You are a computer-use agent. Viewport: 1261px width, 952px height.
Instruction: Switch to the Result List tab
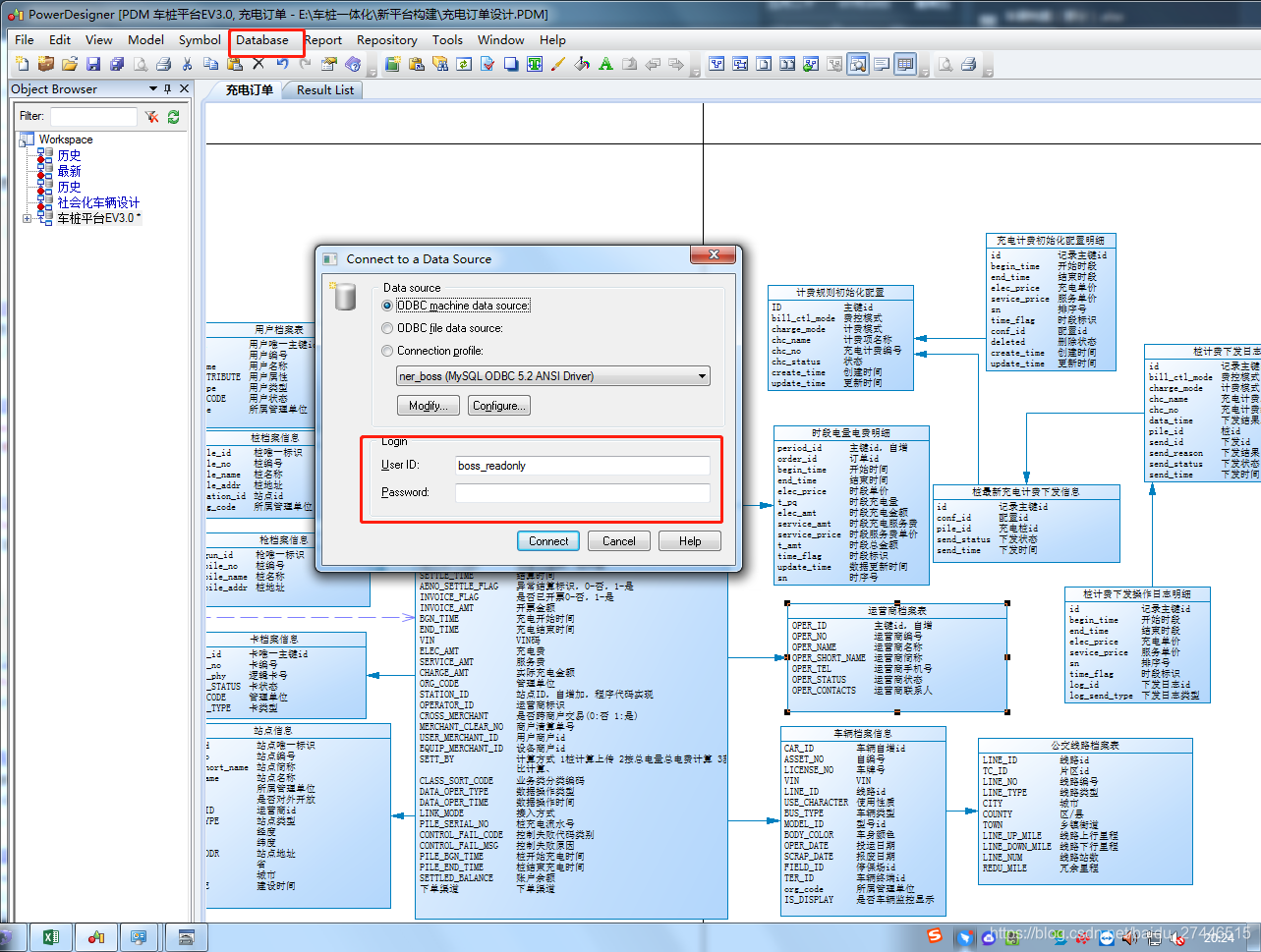[325, 89]
